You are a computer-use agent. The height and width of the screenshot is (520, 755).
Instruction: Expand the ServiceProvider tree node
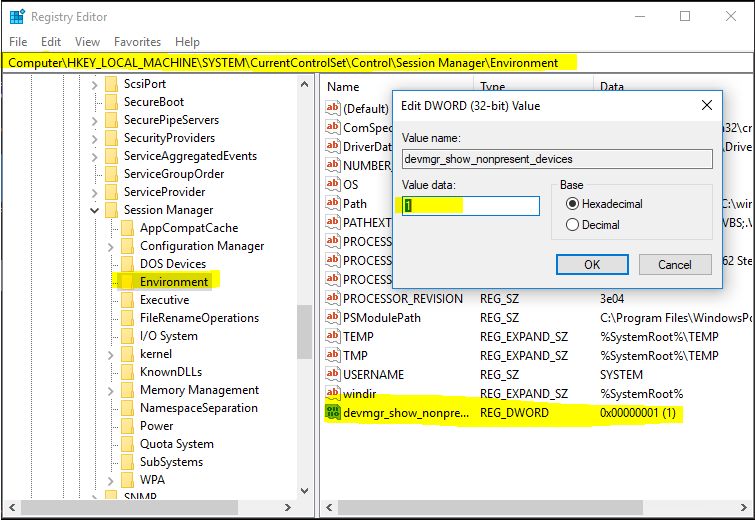click(95, 194)
